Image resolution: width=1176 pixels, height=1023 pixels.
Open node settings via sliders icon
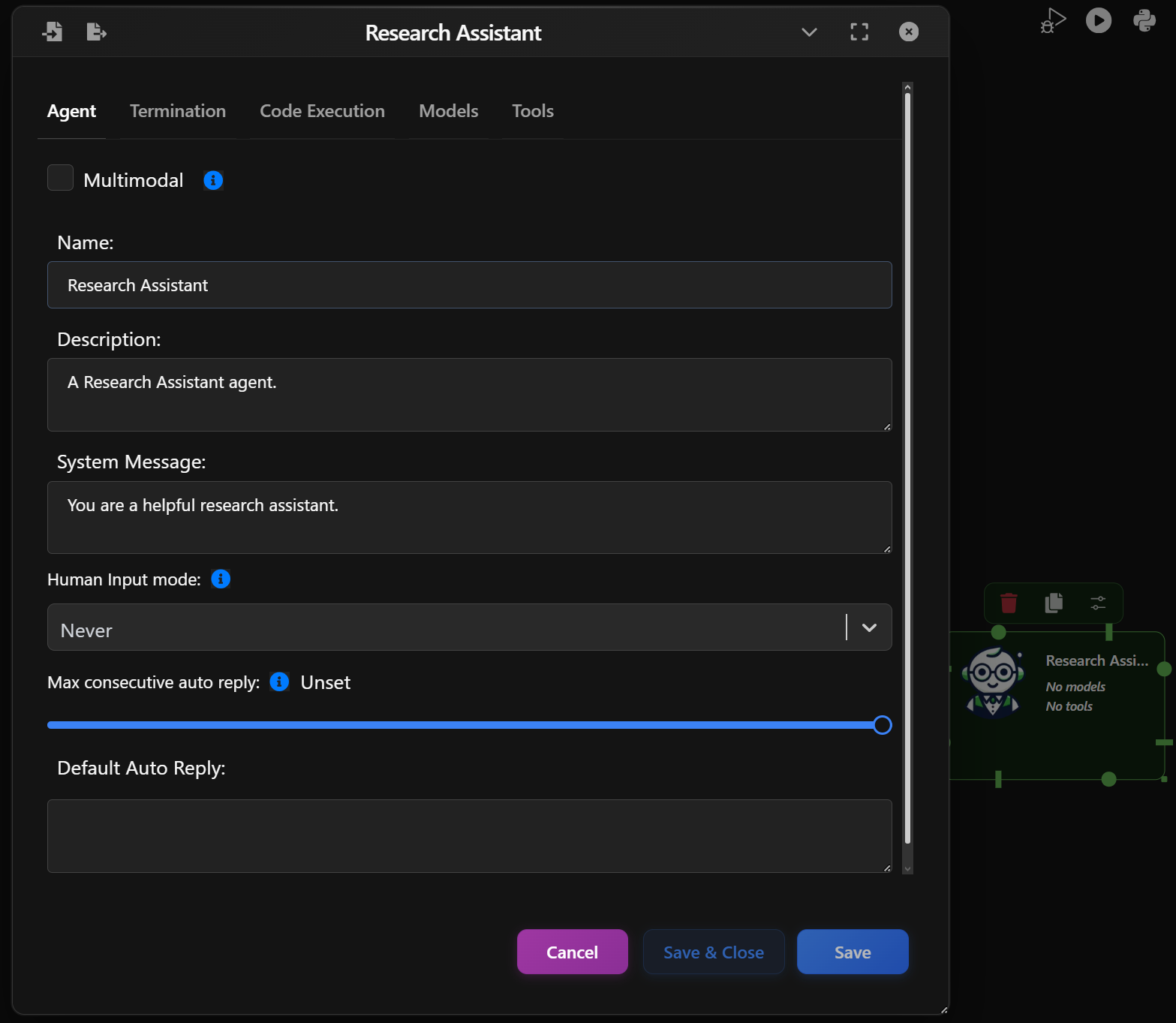(1098, 603)
